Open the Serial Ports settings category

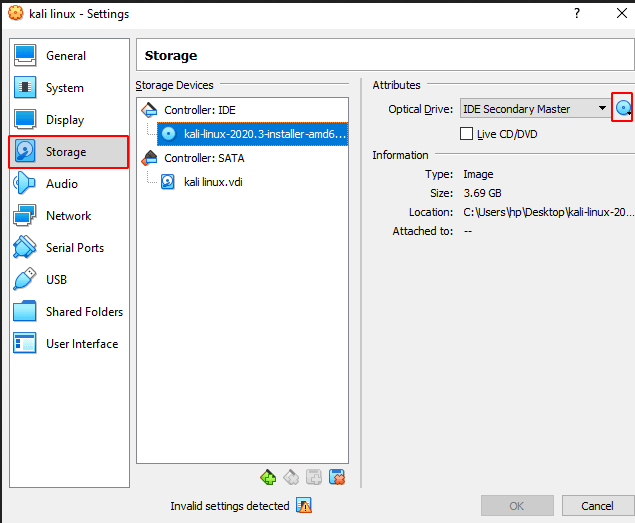pos(69,248)
